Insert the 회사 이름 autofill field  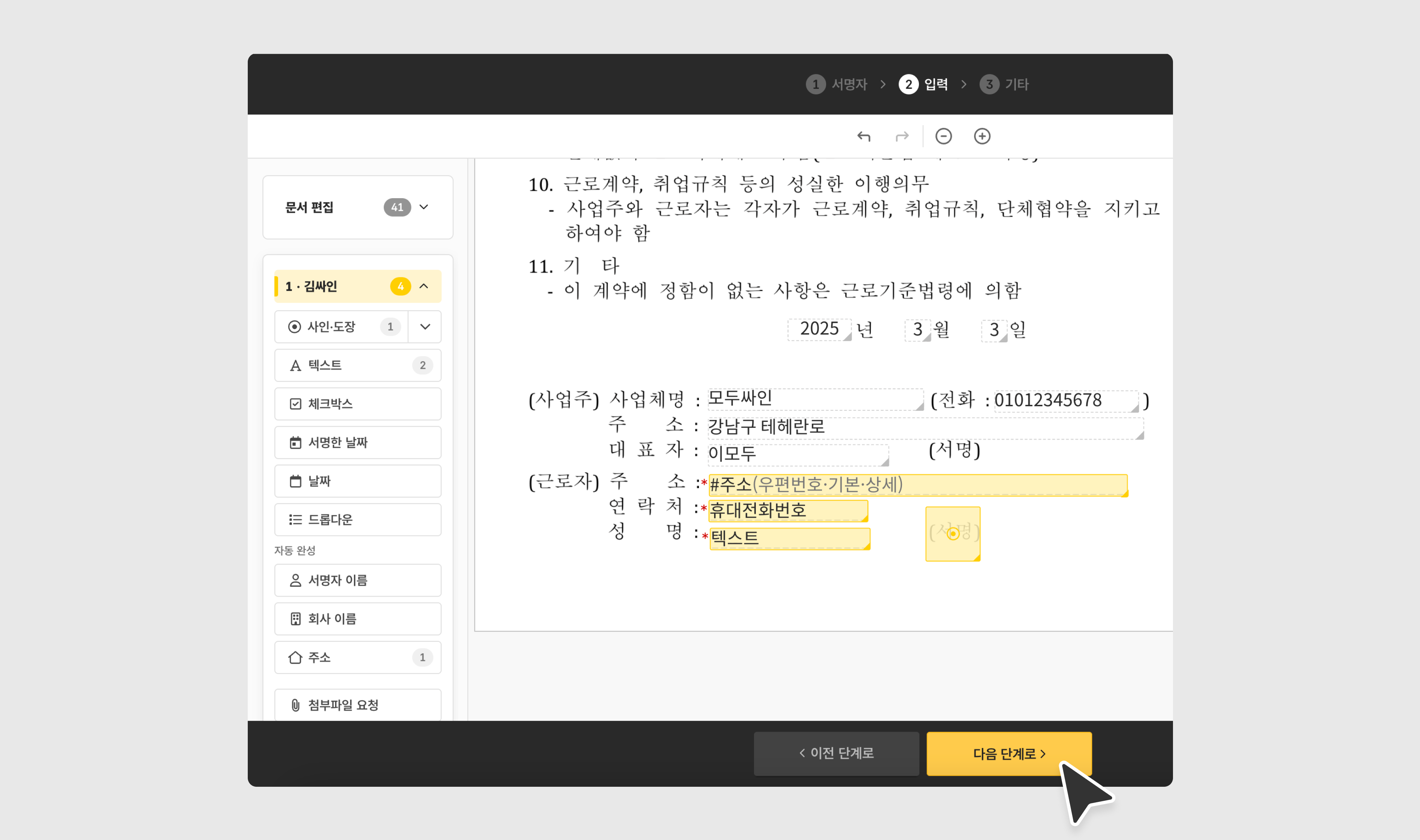358,619
